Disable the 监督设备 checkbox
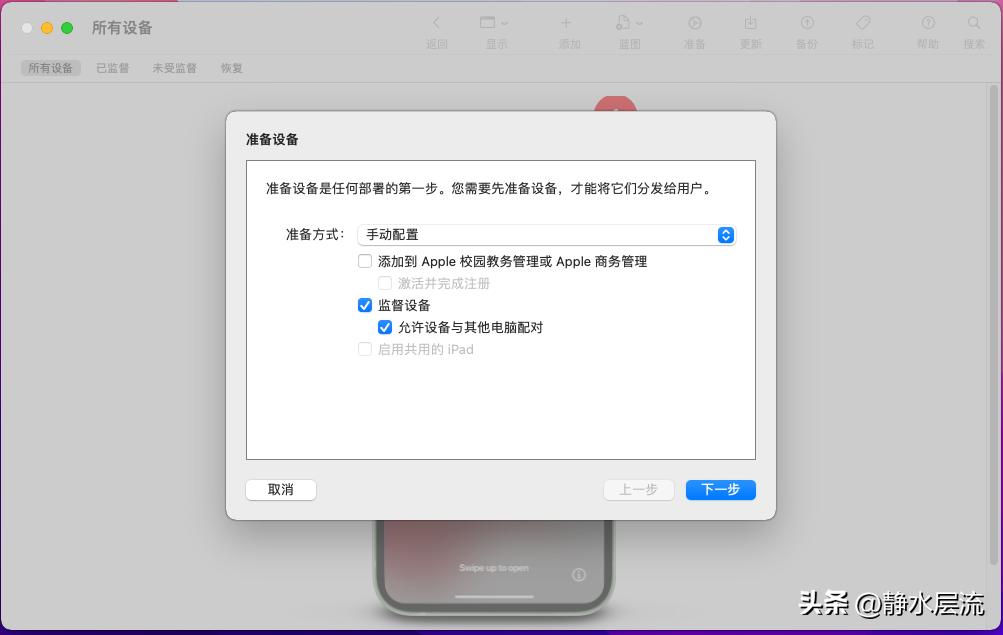The image size is (1003, 635). tap(365, 305)
